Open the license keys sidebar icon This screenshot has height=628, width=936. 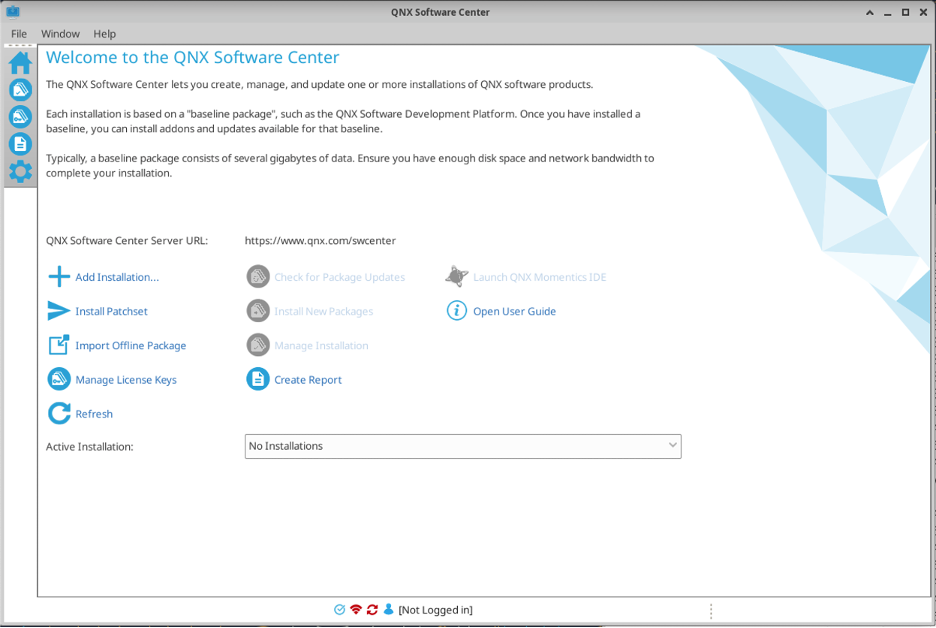pyautogui.click(x=20, y=117)
